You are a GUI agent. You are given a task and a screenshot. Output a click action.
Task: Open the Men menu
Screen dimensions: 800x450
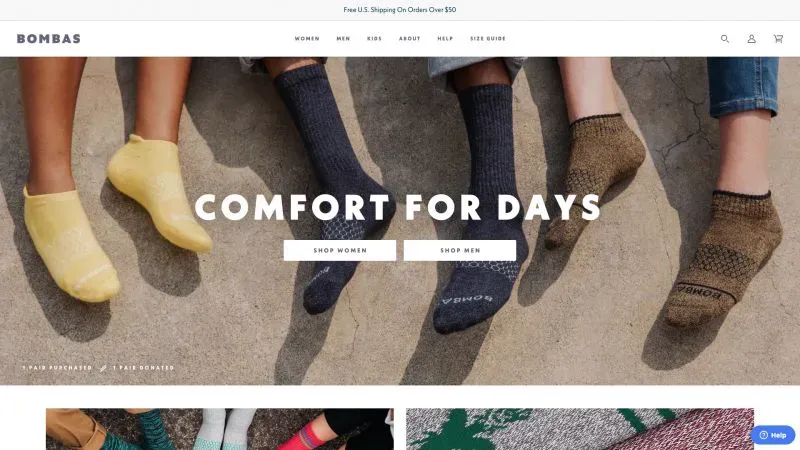343,39
